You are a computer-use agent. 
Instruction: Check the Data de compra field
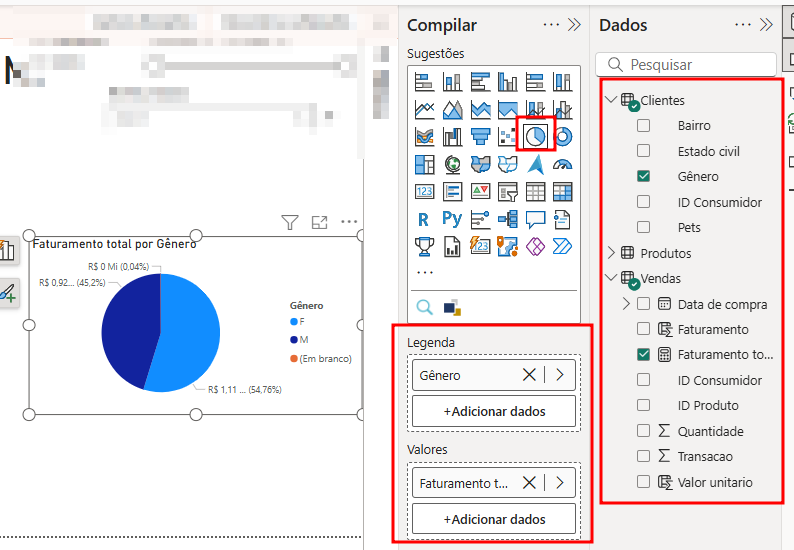point(643,303)
